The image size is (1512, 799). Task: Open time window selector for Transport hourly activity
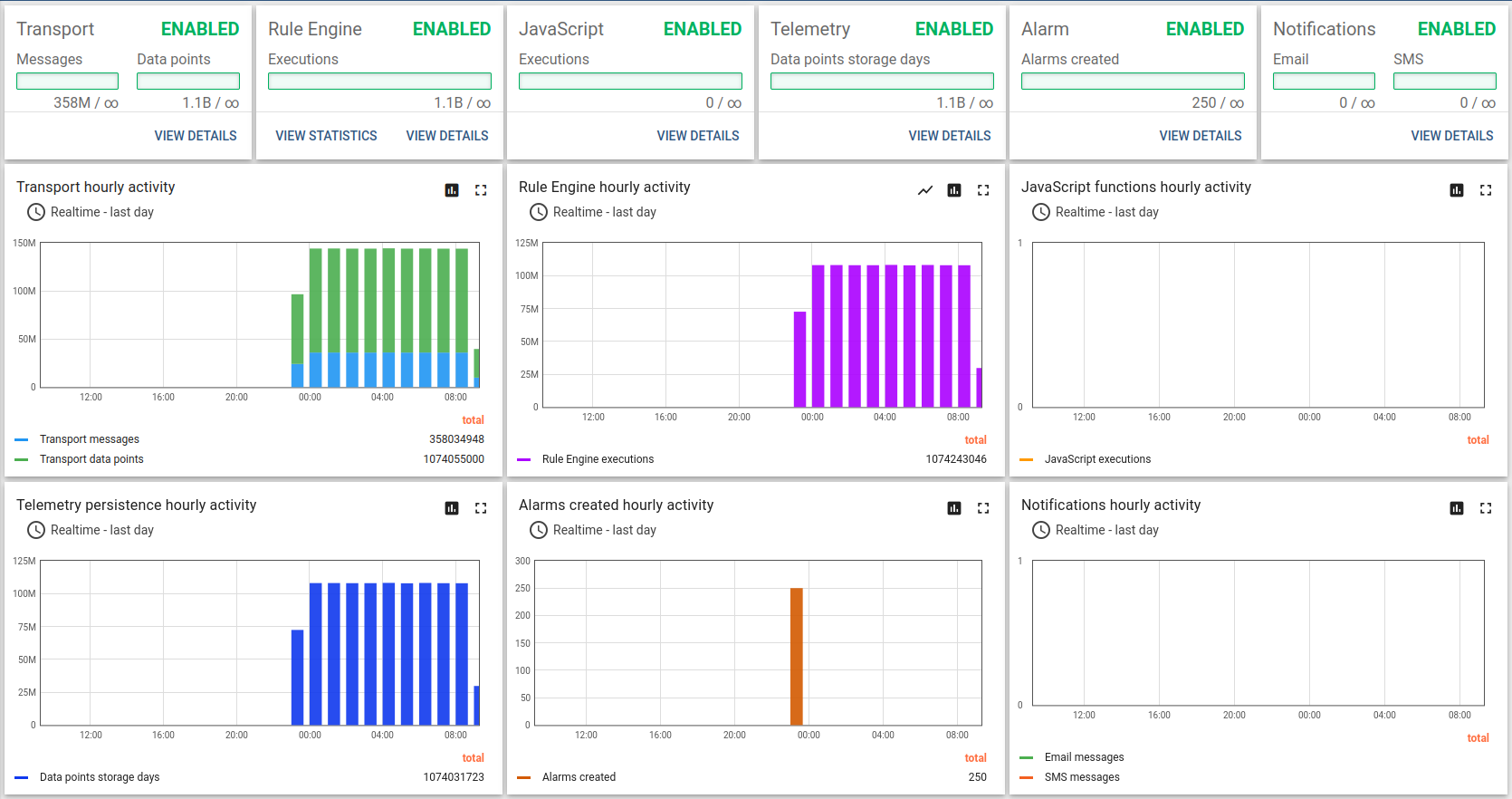pos(91,212)
